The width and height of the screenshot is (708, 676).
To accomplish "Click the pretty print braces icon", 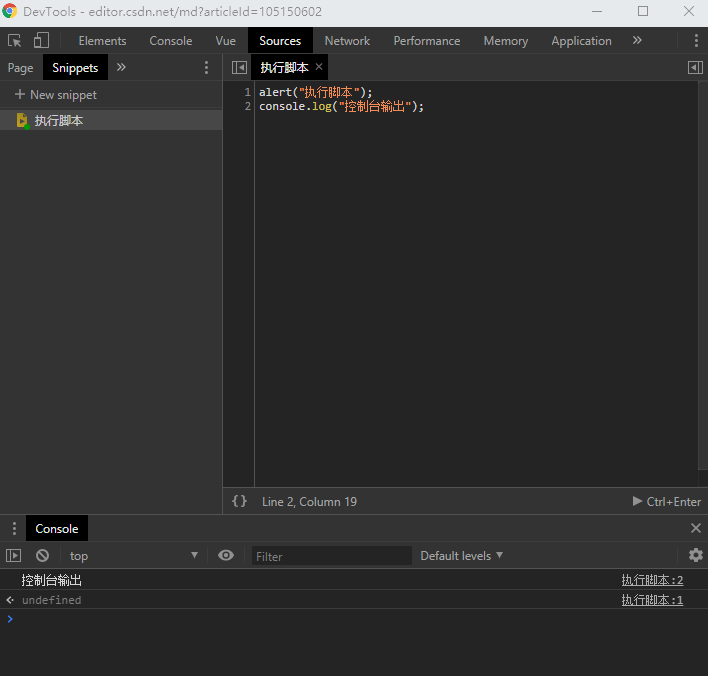I will (239, 501).
